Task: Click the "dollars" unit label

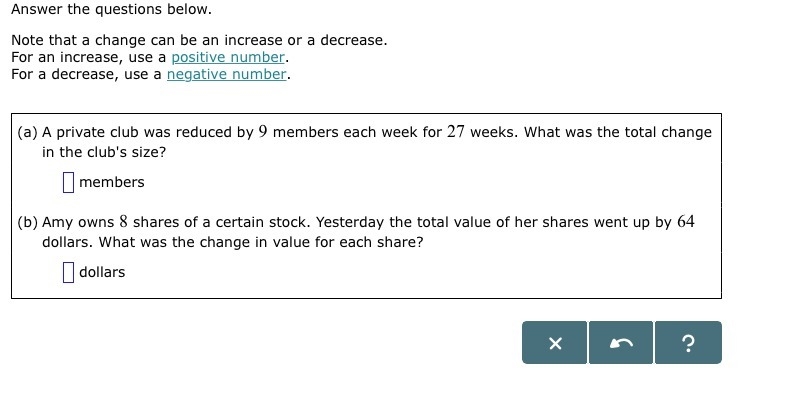Action: tap(102, 272)
